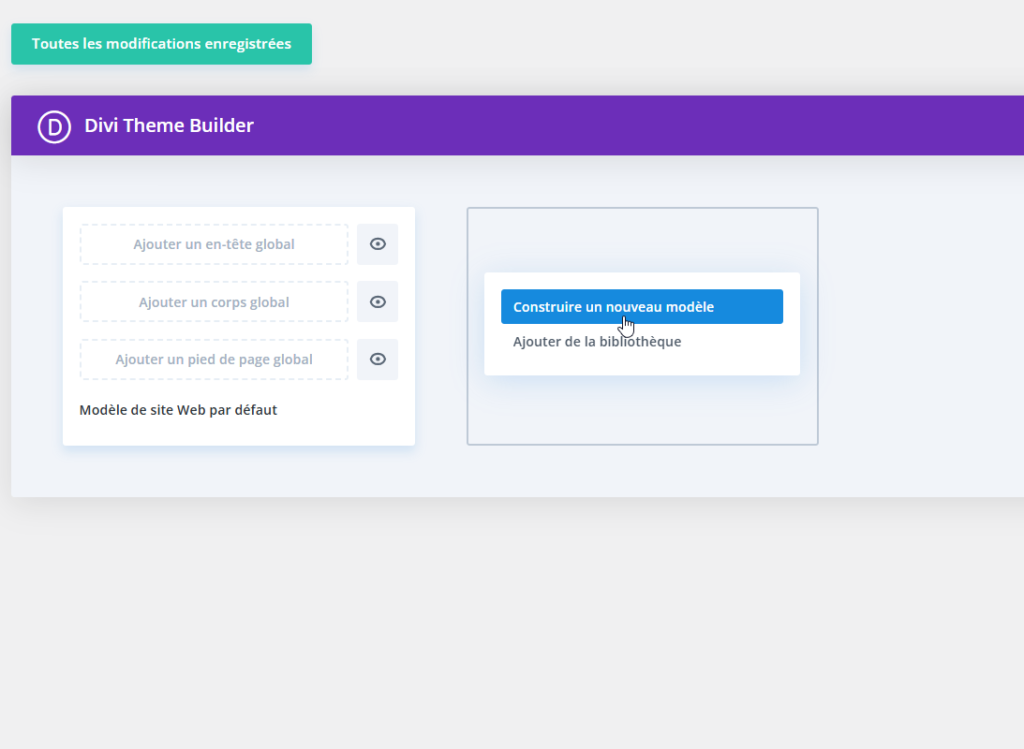This screenshot has height=749, width=1024.
Task: Click the Divi D logo icon
Action: [x=54, y=126]
